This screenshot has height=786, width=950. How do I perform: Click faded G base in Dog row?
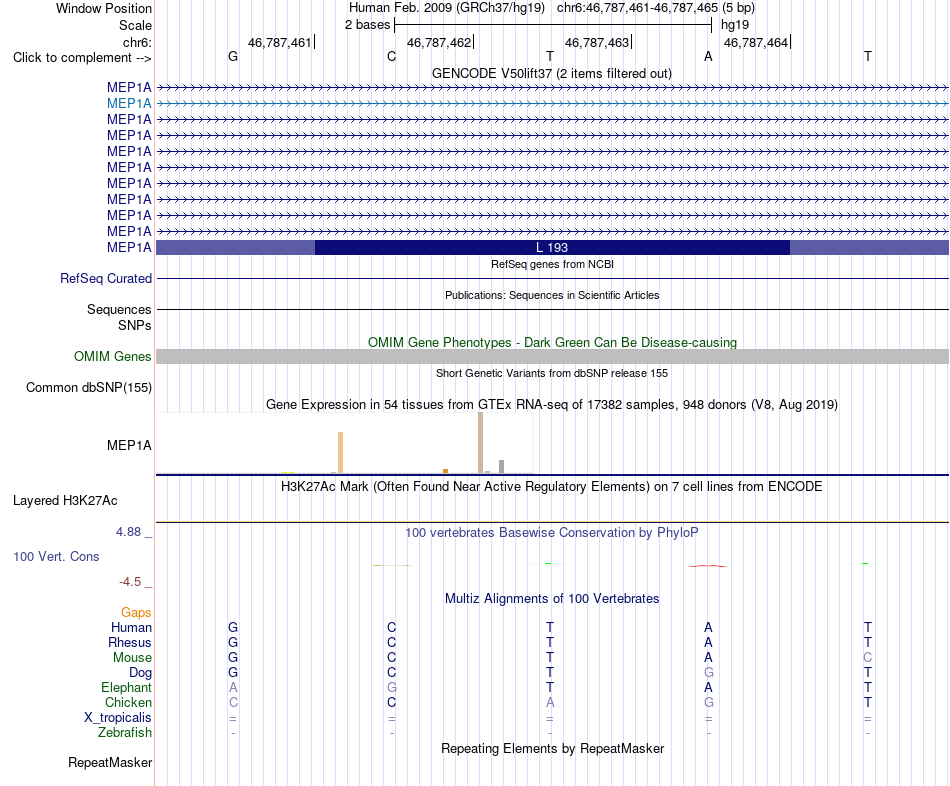pos(709,673)
